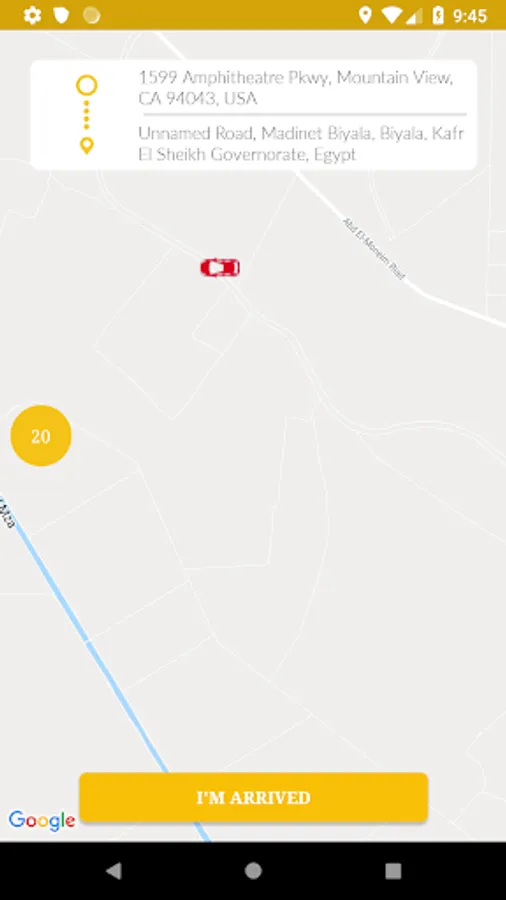The width and height of the screenshot is (506, 900).
Task: Tap the settings gear in status bar
Action: 32,15
